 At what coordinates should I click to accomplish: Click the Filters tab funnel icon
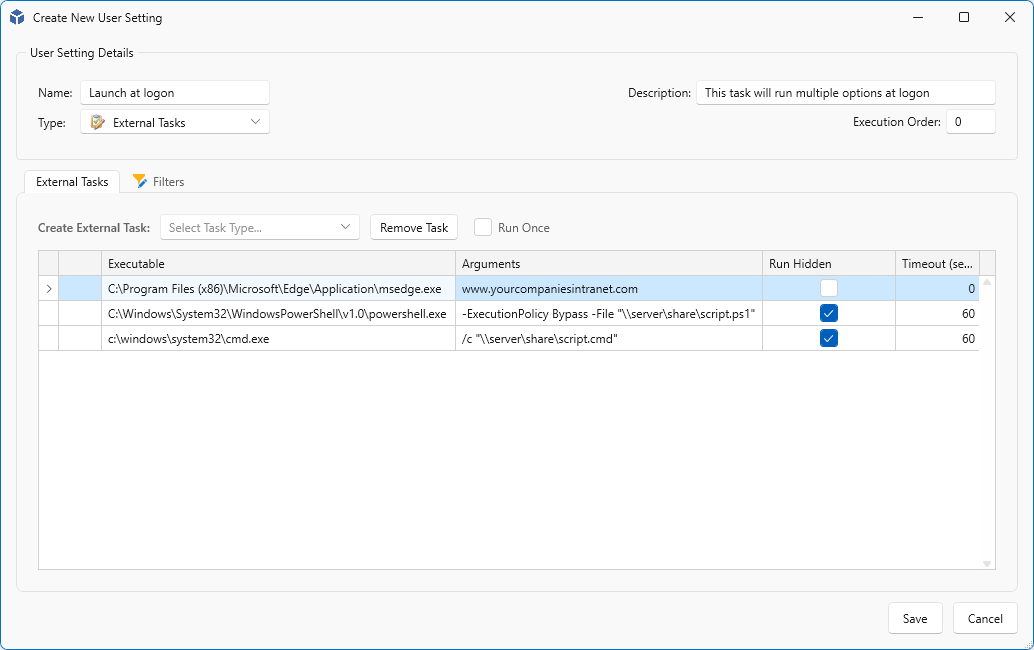140,181
